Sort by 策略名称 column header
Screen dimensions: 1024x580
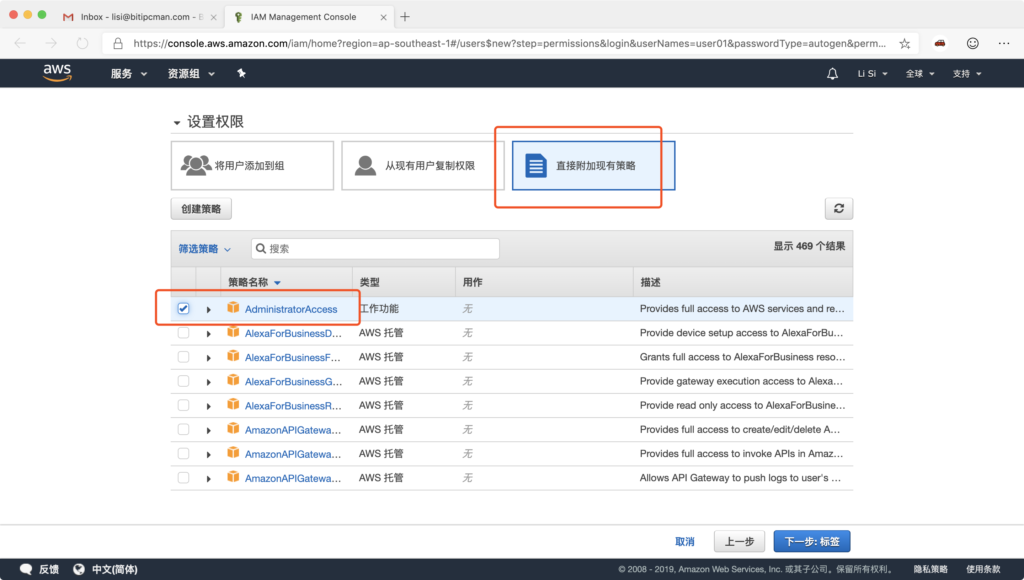point(254,282)
